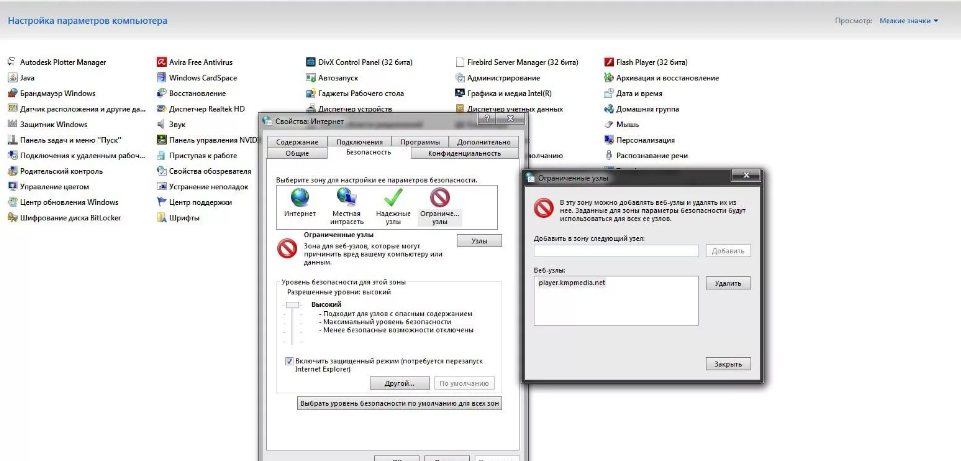Expand the Мелкие значки view dropdown
Screen dimensions: 961x461
[908, 21]
